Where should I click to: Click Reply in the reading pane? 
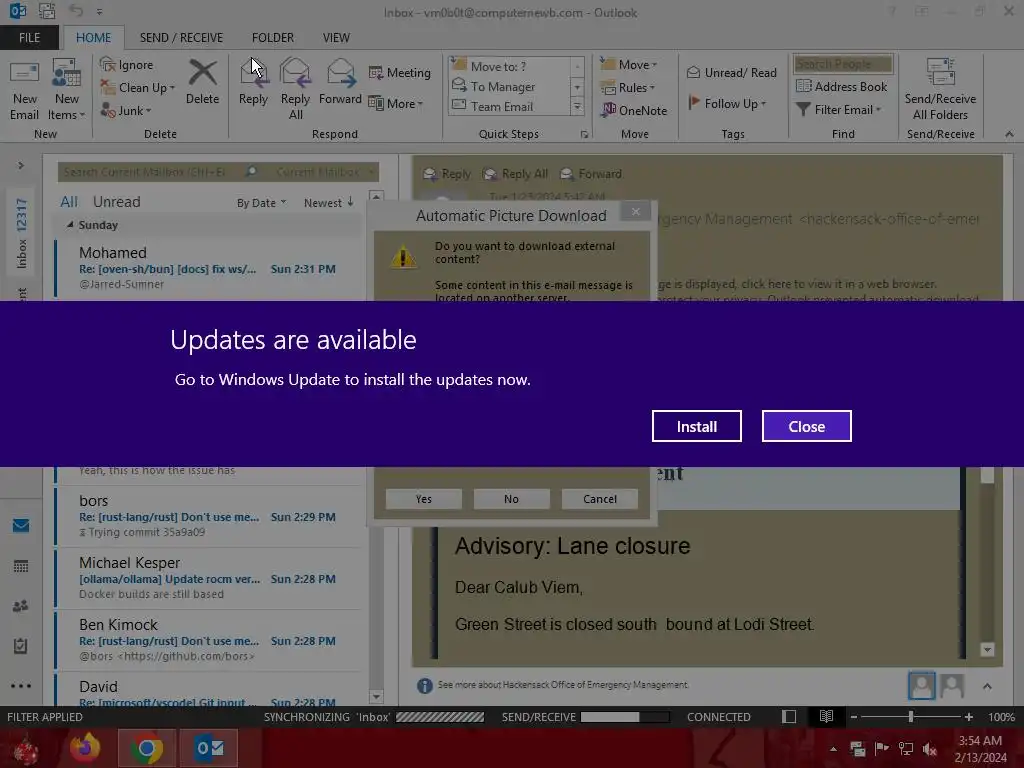click(x=447, y=174)
